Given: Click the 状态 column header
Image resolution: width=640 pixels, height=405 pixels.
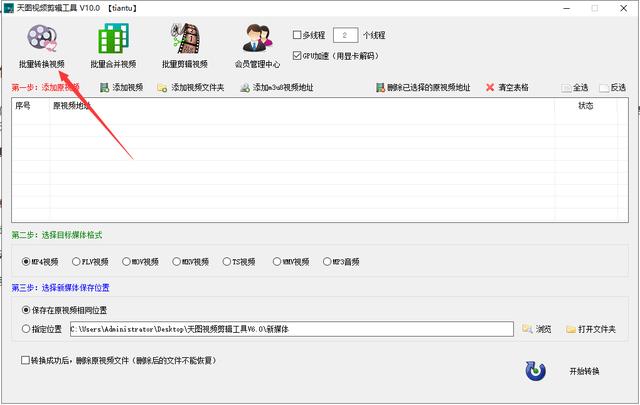Looking at the screenshot, I should coord(586,106).
